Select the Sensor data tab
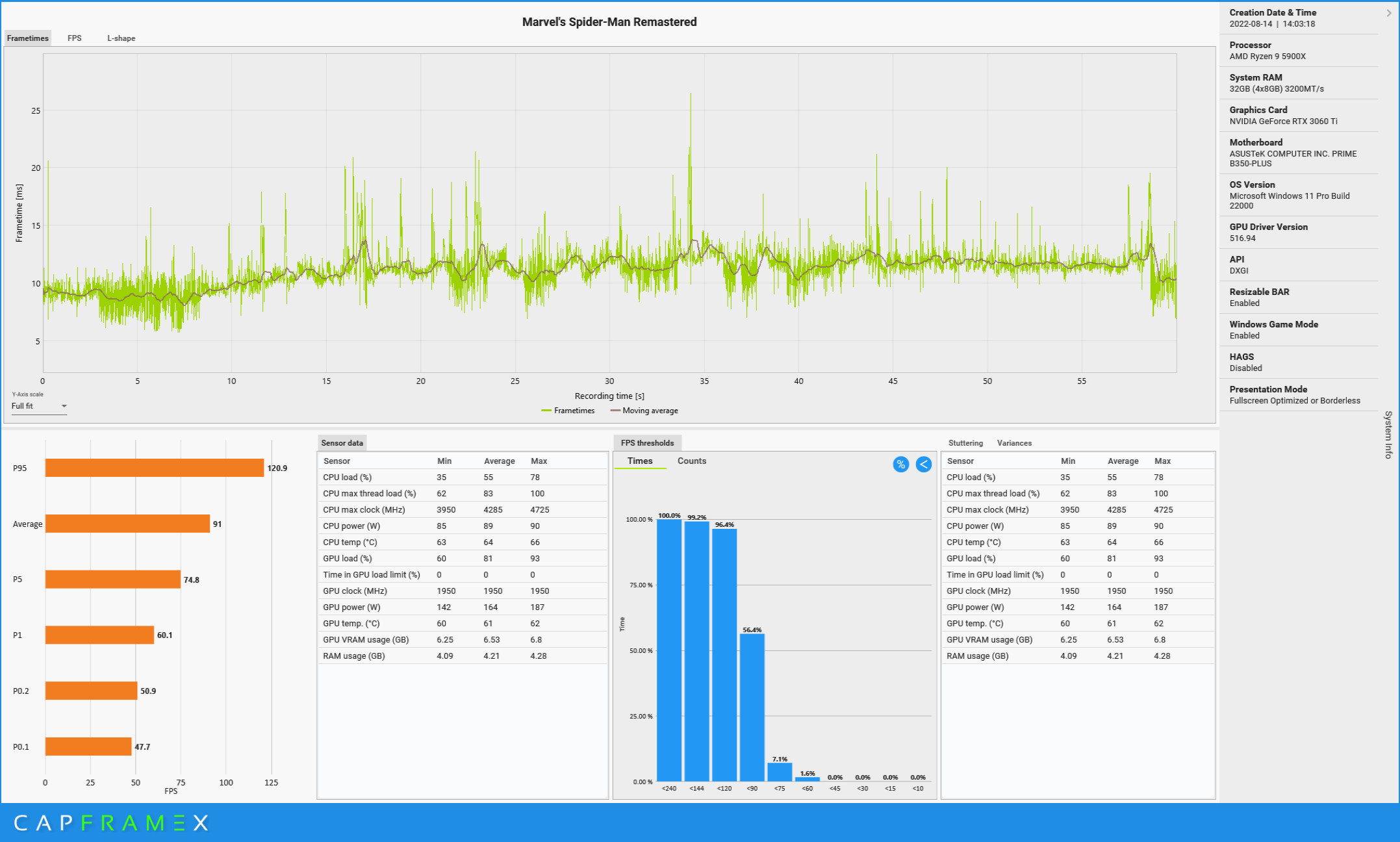This screenshot has width=1400, height=842. click(x=342, y=443)
